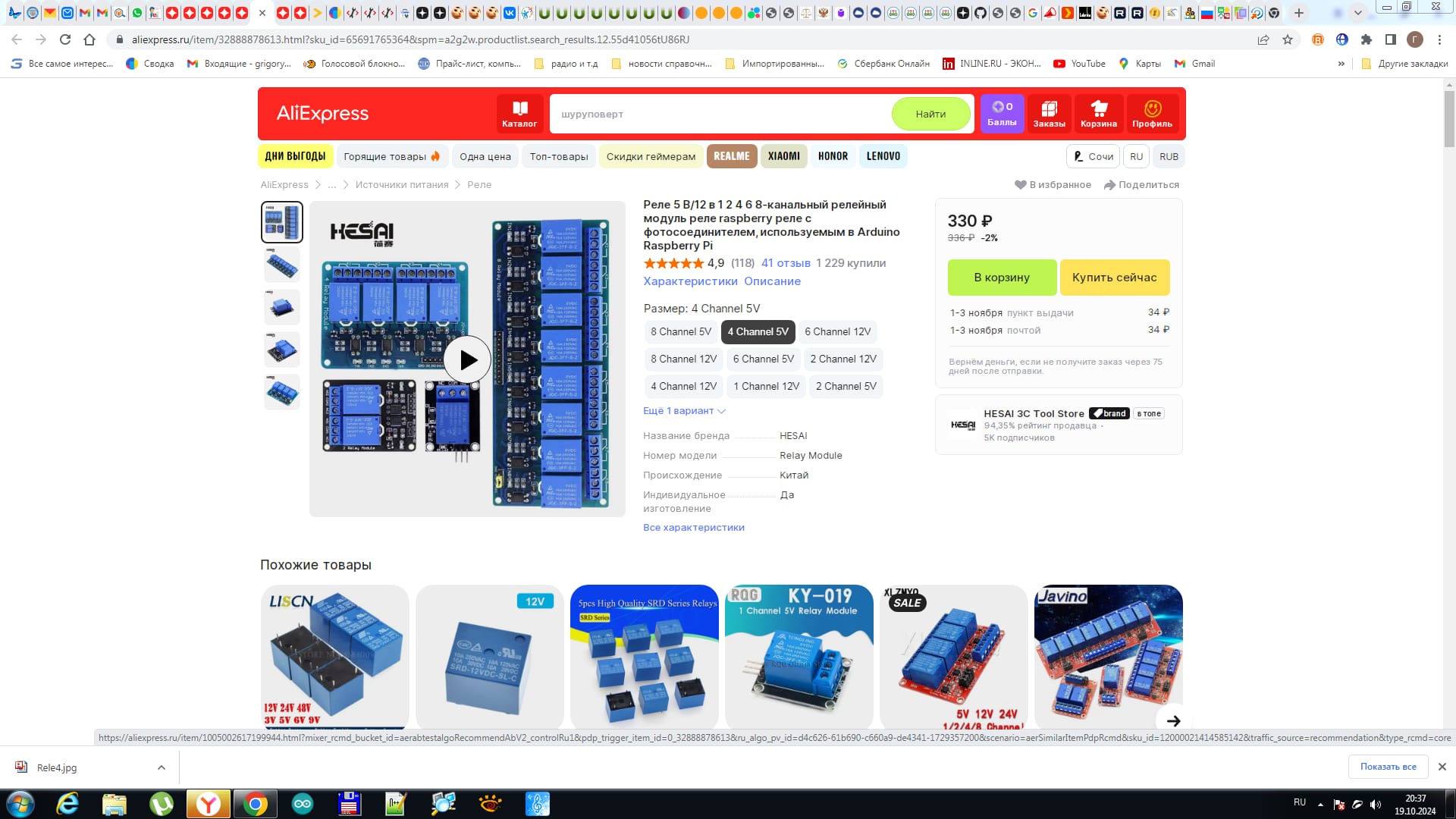Image resolution: width=1456 pixels, height=819 pixels.
Task: Add item to favorites with heart icon
Action: click(x=1021, y=184)
